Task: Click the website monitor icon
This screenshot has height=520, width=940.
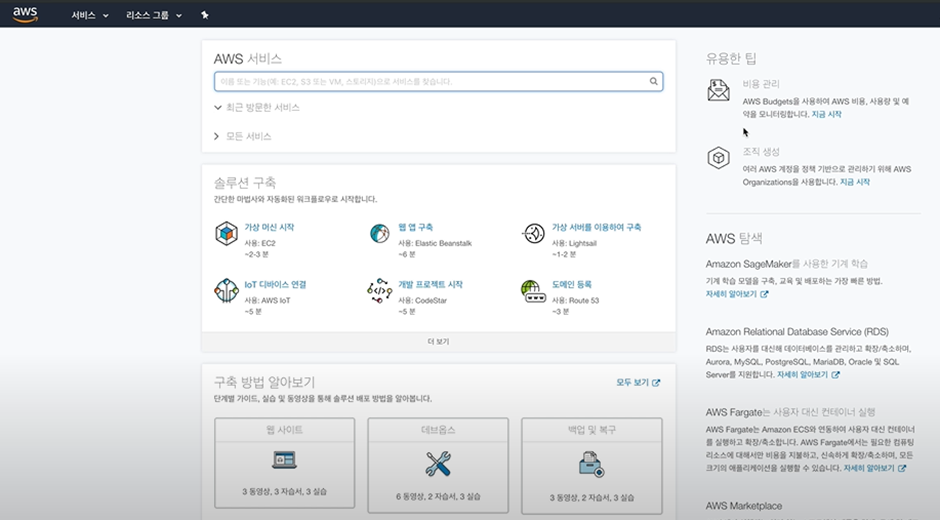Action: pos(284,460)
